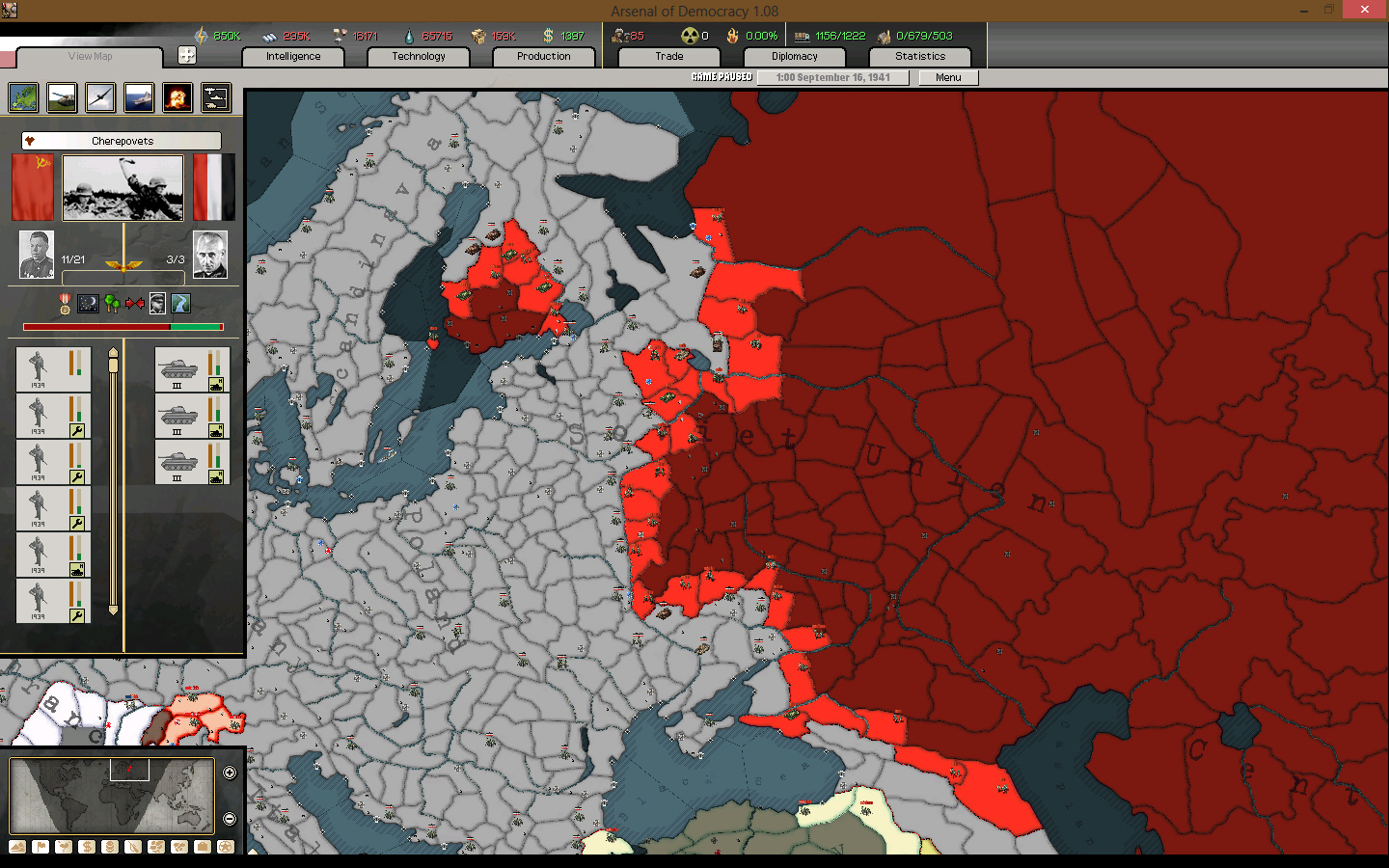This screenshot has height=868, width=1389.
Task: Switch to the Production tab
Action: click(x=544, y=57)
